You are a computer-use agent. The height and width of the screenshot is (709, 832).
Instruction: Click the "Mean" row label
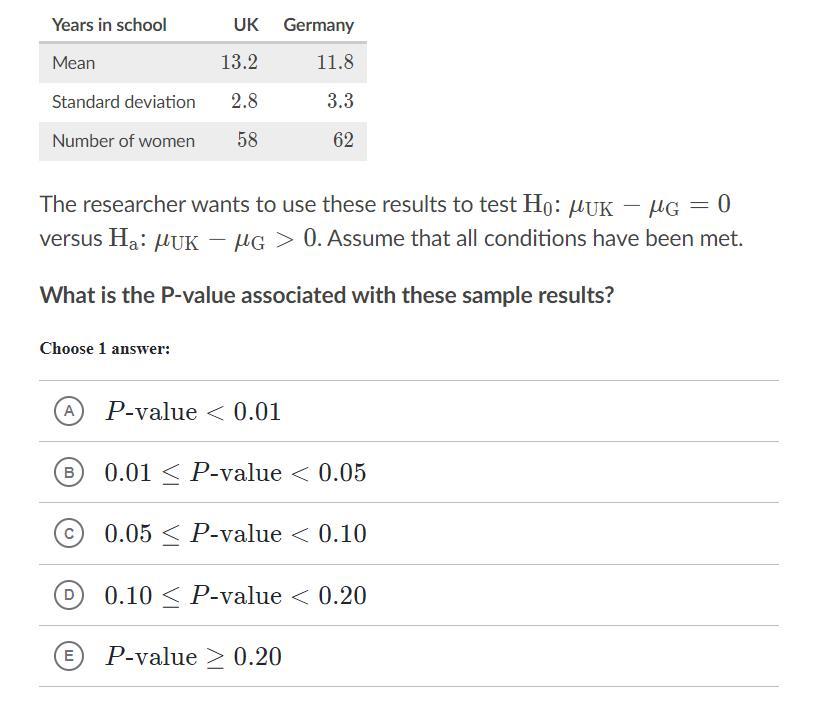pos(74,63)
